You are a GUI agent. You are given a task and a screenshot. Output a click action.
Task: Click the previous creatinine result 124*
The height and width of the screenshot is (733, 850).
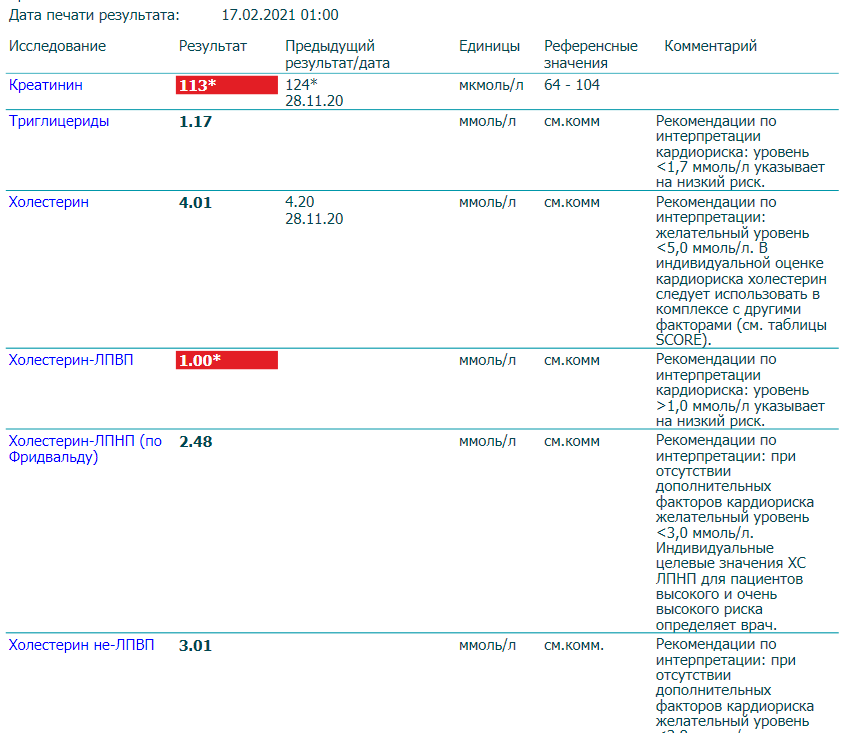click(301, 85)
